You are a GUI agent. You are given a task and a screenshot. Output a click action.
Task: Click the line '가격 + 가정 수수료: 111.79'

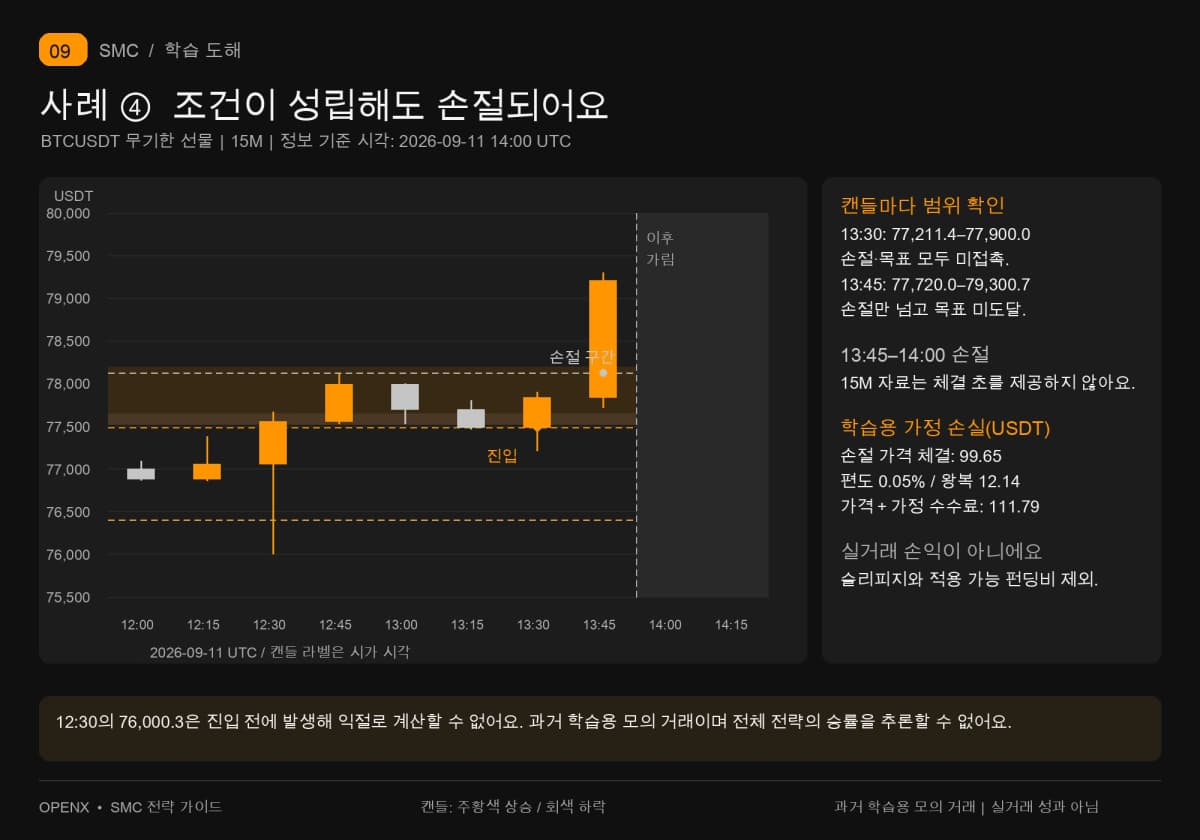(x=940, y=507)
